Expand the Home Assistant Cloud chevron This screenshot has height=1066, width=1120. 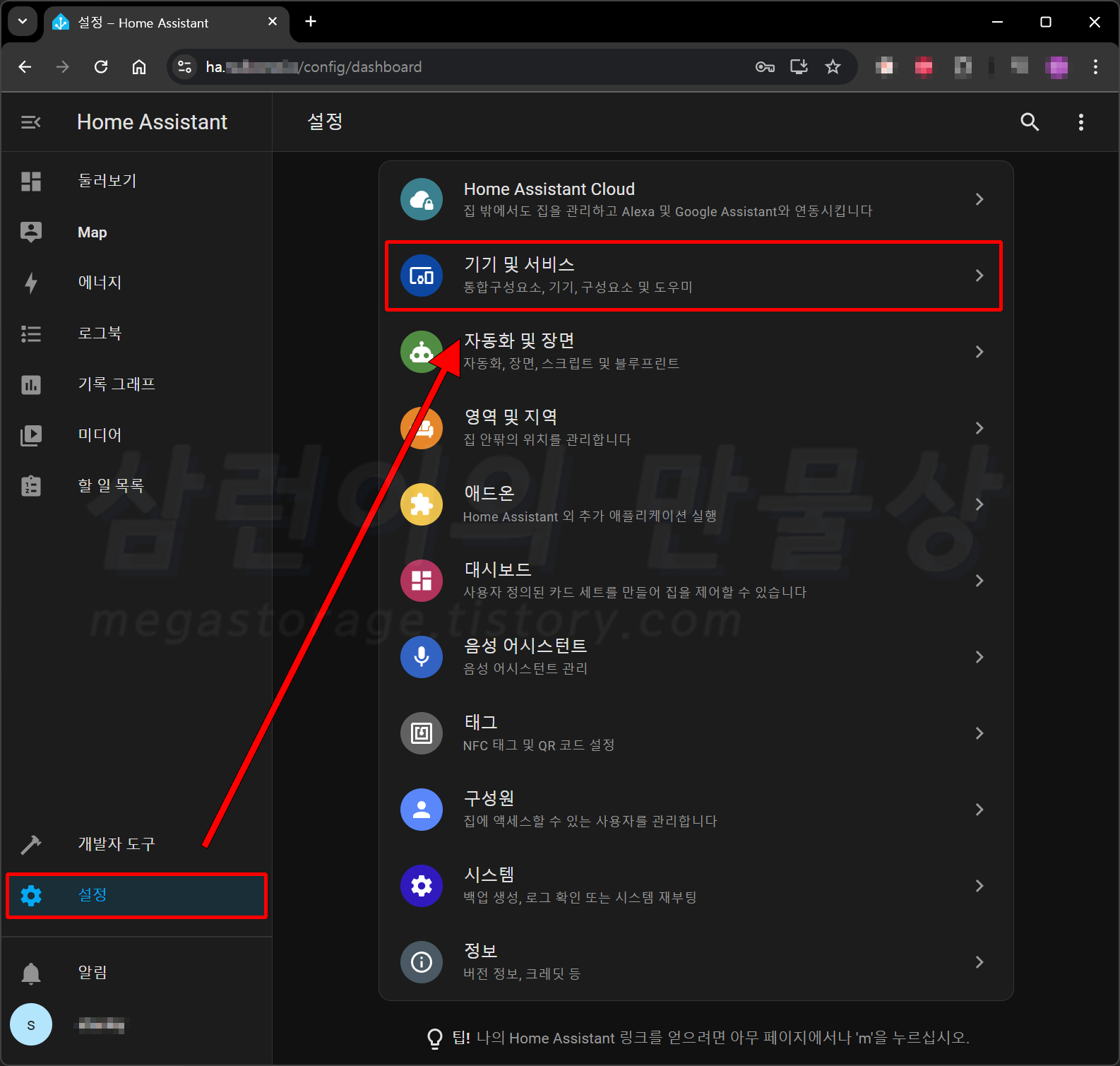pyautogui.click(x=979, y=199)
